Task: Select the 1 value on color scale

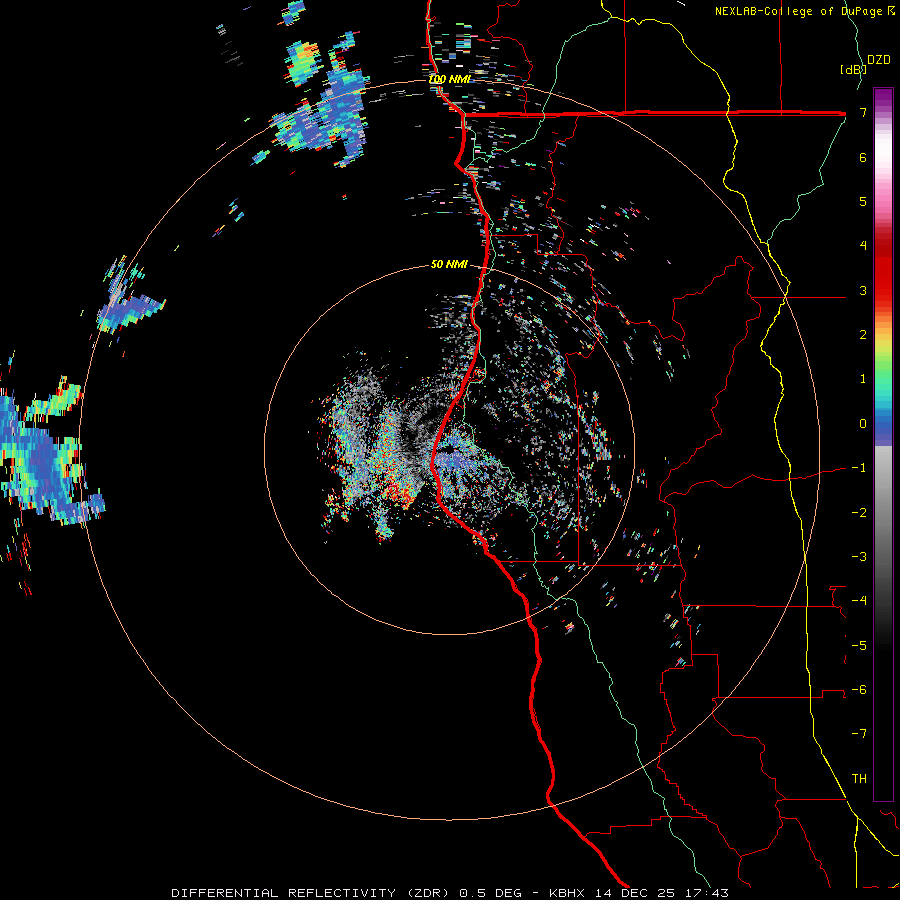Action: [x=863, y=379]
